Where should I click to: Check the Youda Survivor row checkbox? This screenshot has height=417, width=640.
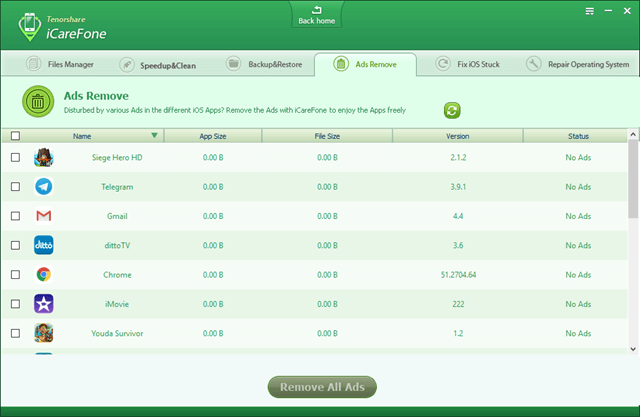point(16,333)
